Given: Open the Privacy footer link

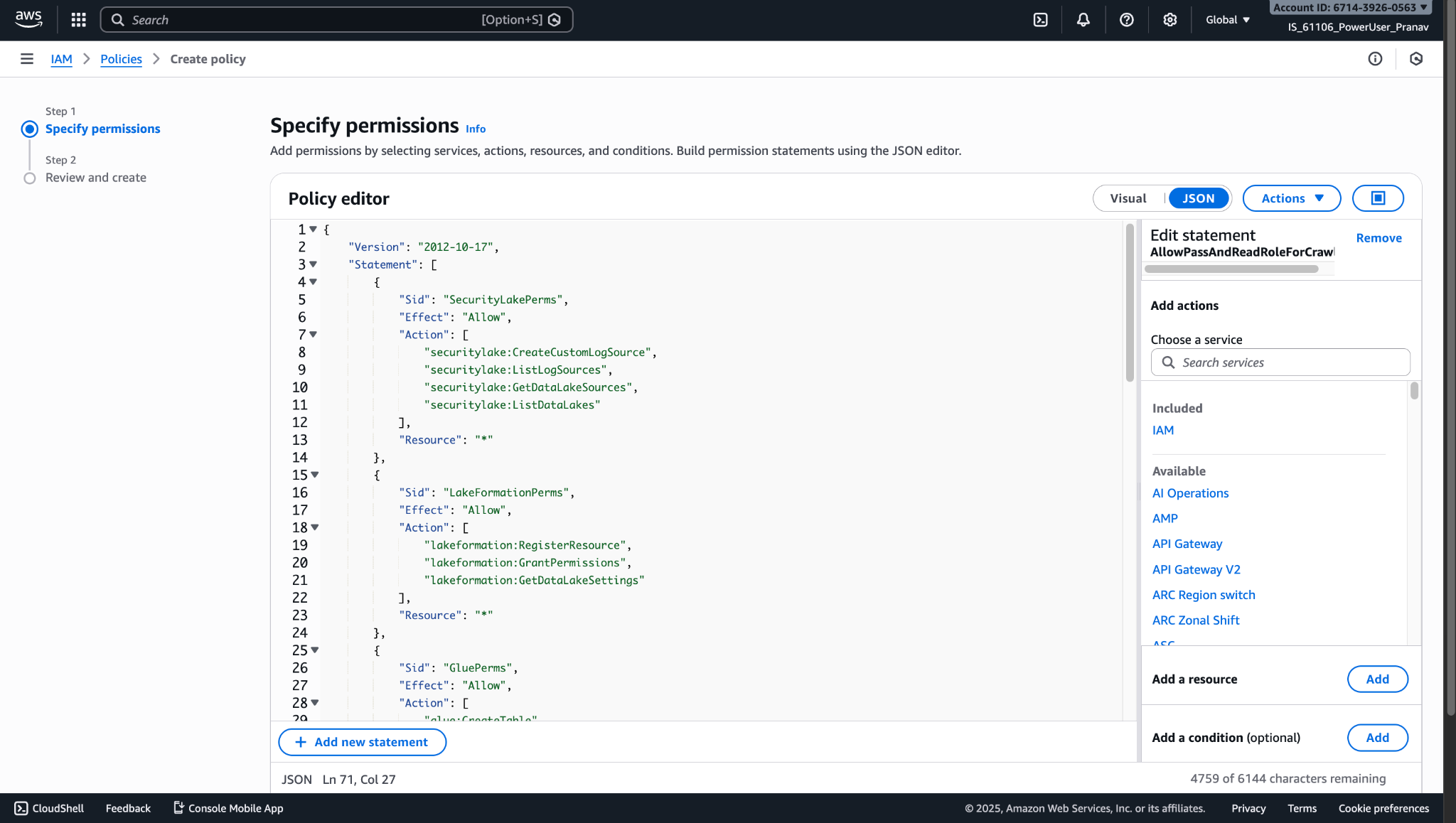Looking at the screenshot, I should [x=1248, y=808].
